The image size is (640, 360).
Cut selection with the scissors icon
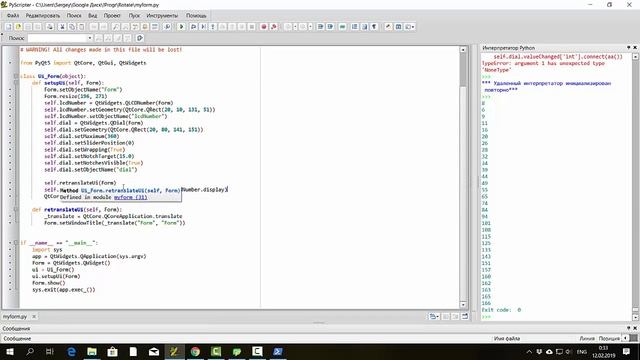pyautogui.click(x=62, y=27)
